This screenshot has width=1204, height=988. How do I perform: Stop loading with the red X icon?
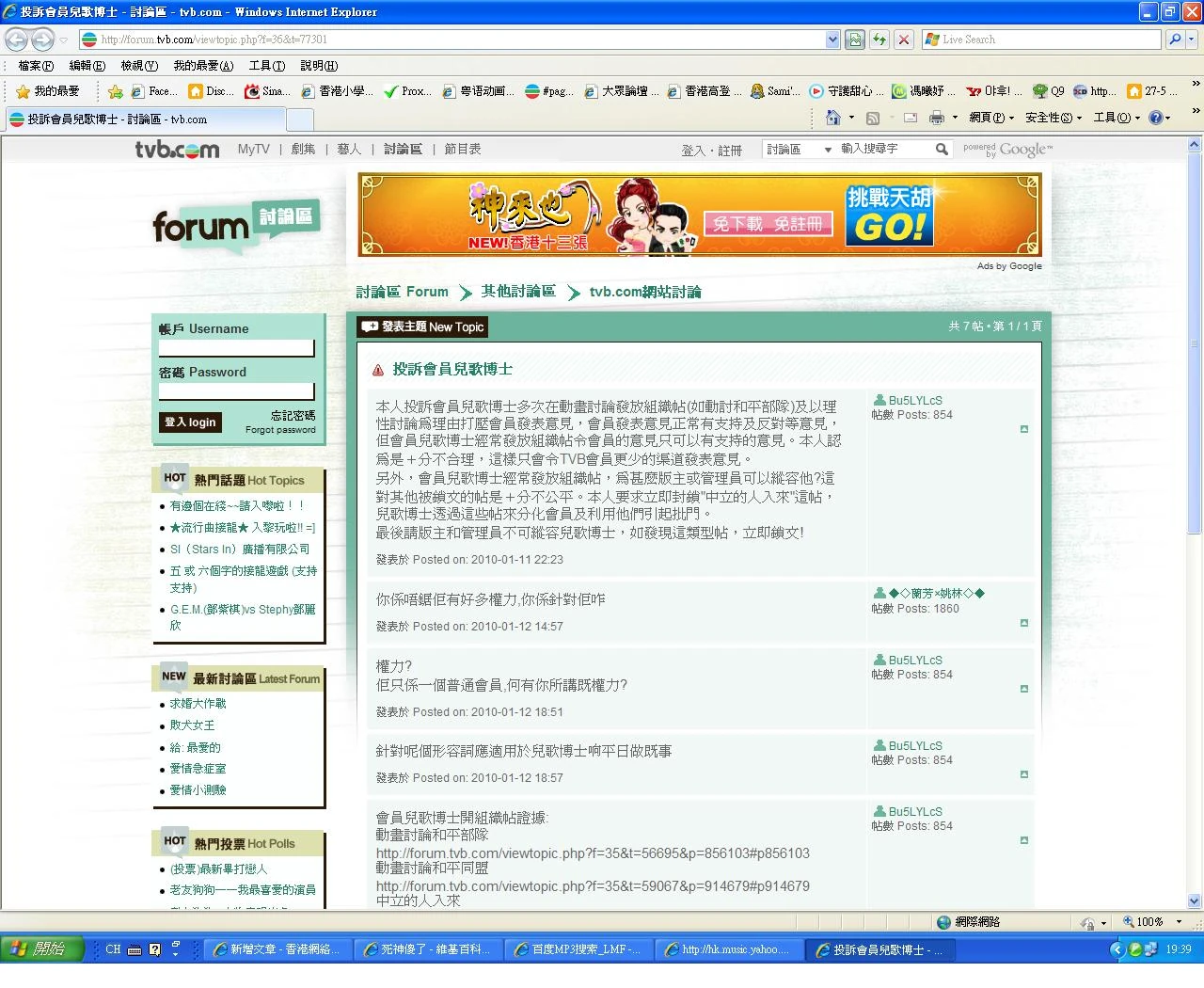[x=904, y=40]
